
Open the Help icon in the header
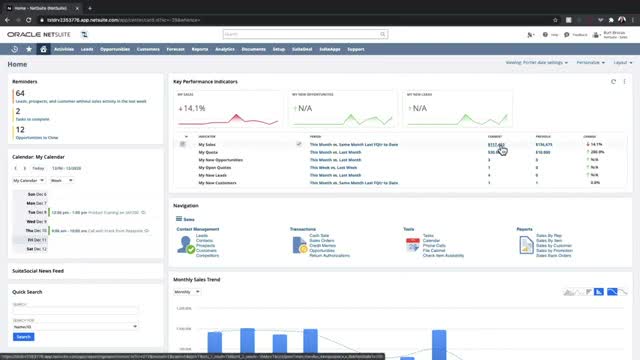[545, 35]
